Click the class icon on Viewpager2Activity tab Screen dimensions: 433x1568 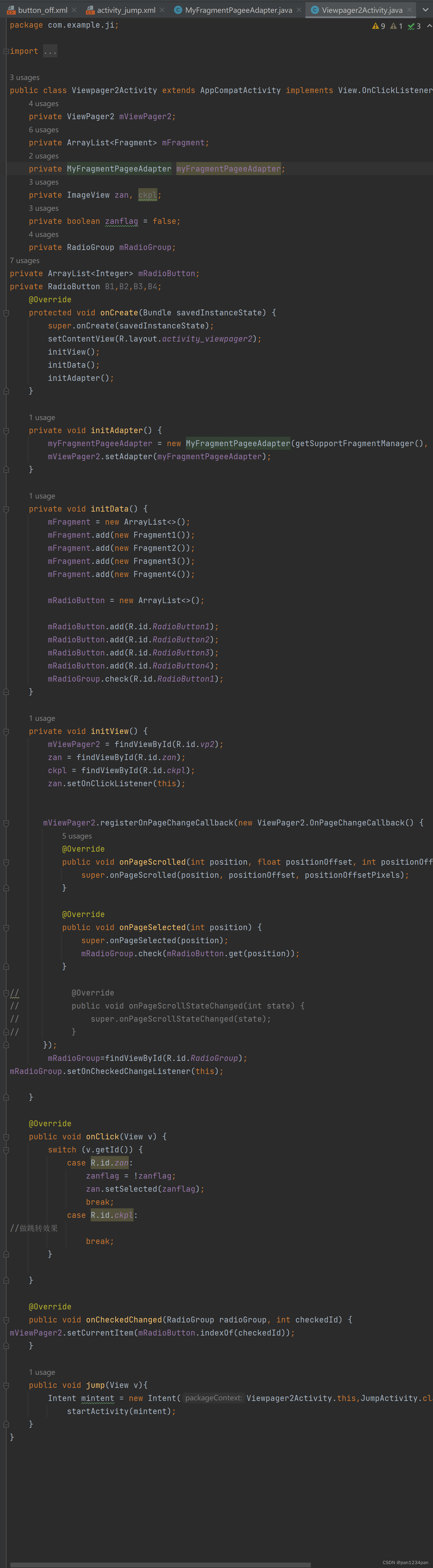click(314, 10)
